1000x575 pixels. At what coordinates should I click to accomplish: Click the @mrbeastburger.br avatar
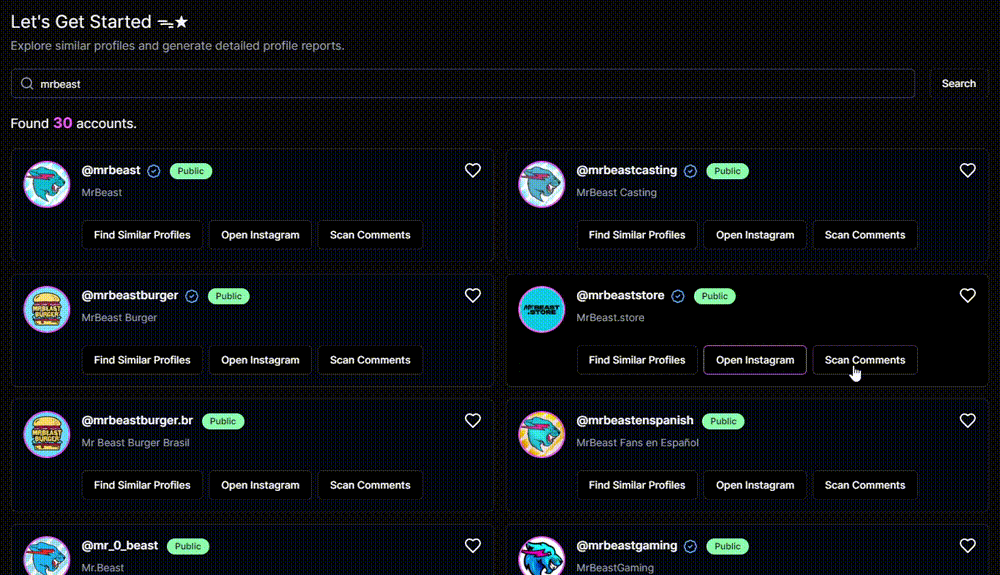[x=47, y=434]
